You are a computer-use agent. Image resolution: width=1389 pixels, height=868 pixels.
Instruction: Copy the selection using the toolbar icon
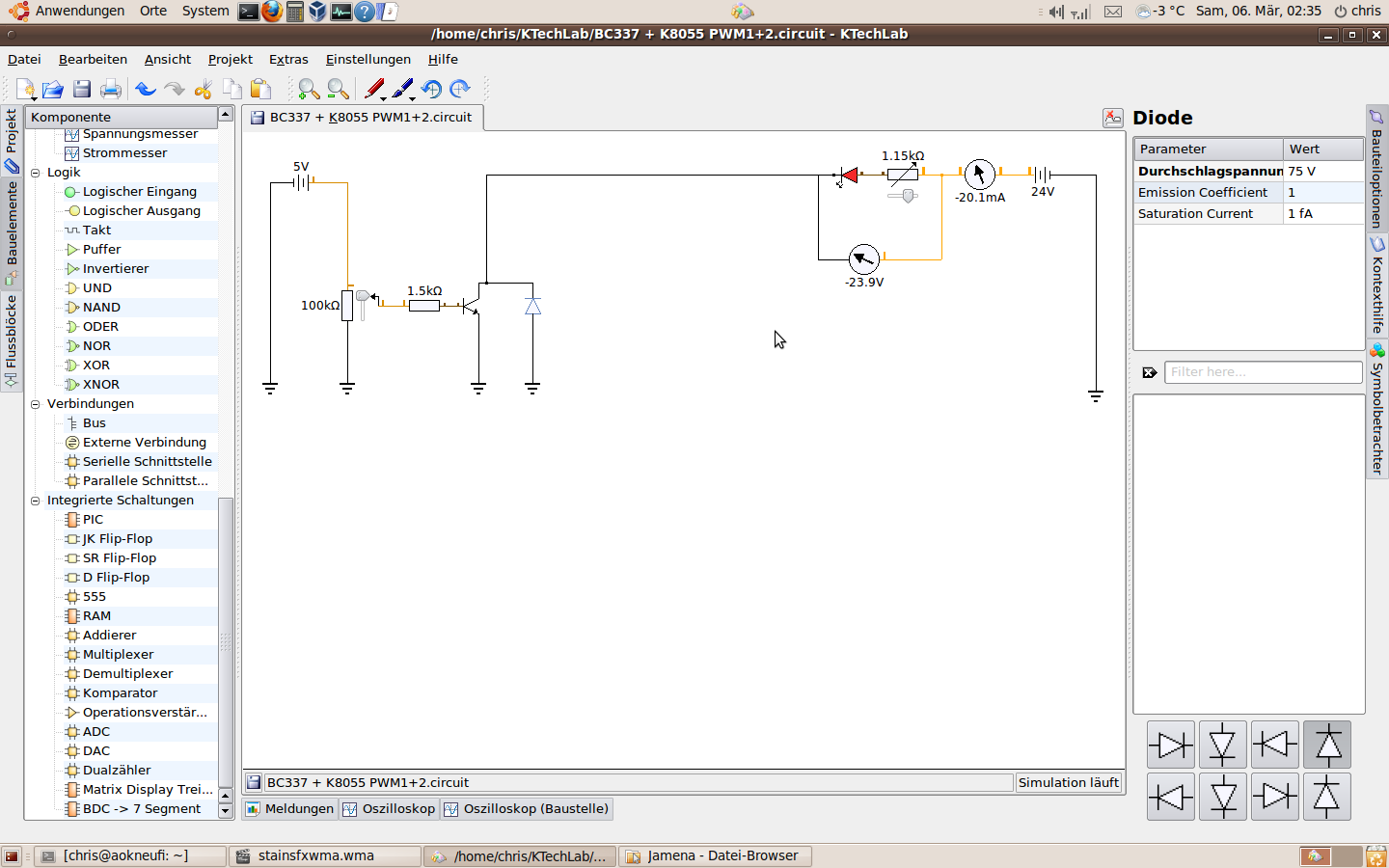(x=231, y=90)
